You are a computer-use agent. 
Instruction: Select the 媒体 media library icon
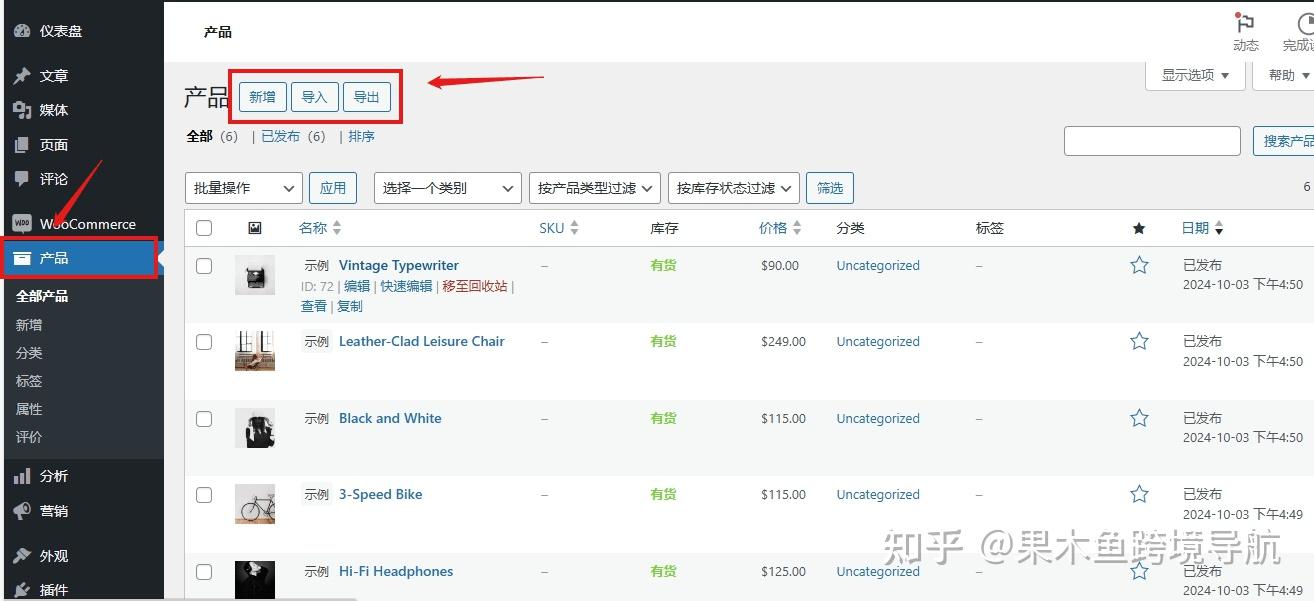click(22, 110)
